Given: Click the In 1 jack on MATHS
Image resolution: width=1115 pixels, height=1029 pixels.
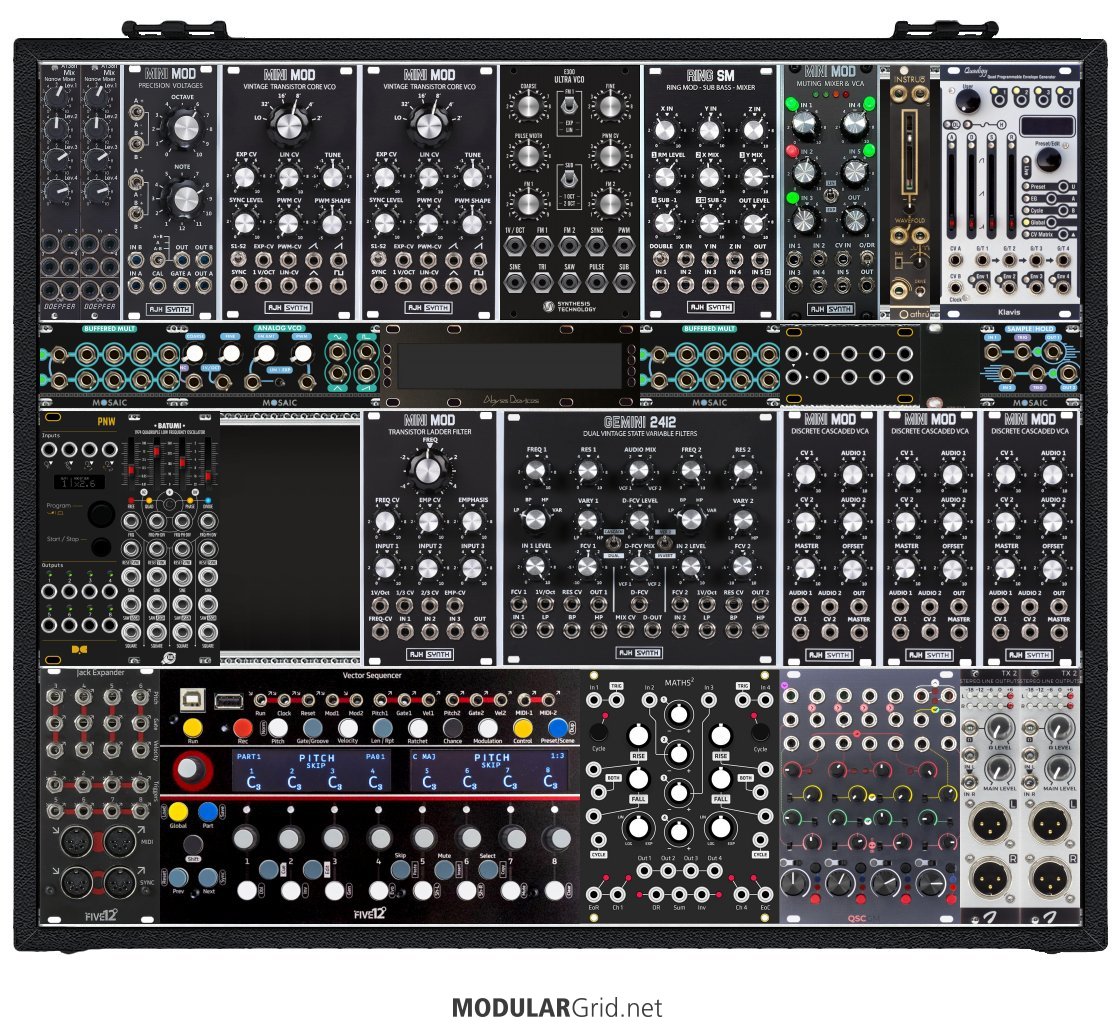Looking at the screenshot, I should pos(593,700).
